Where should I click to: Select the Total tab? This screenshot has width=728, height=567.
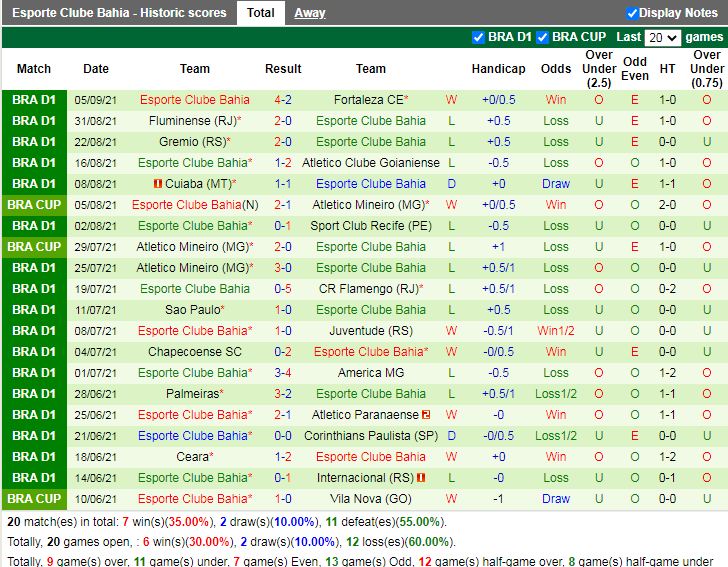(261, 13)
